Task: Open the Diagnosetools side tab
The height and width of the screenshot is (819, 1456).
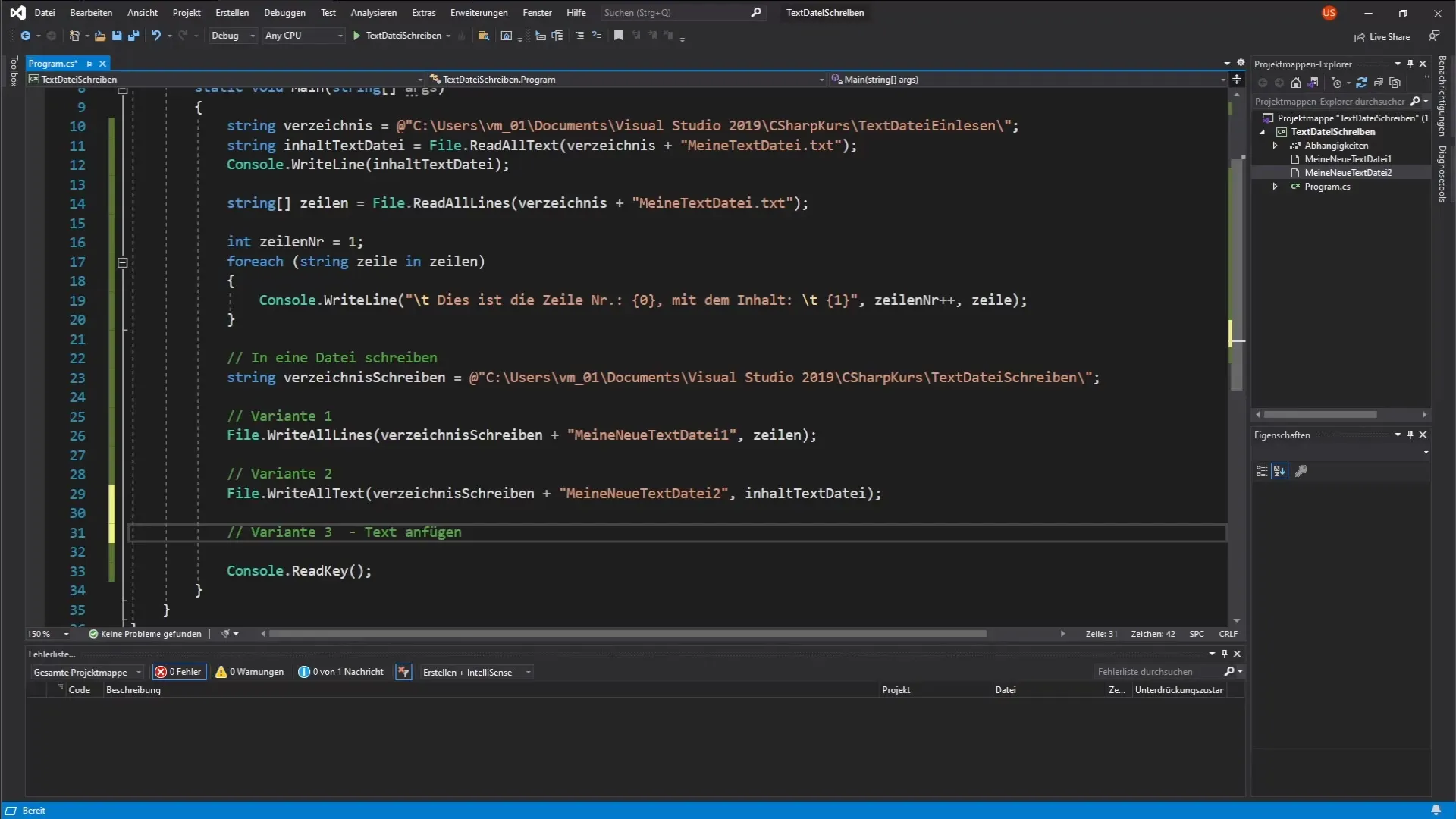Action: 1442,174
